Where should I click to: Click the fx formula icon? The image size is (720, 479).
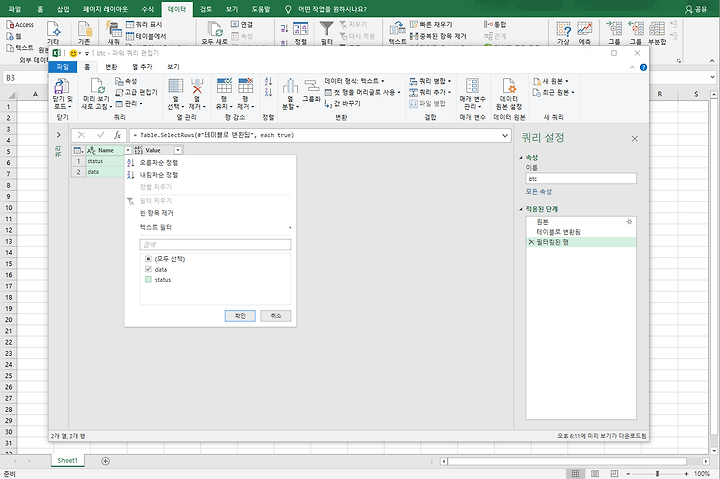coord(118,135)
